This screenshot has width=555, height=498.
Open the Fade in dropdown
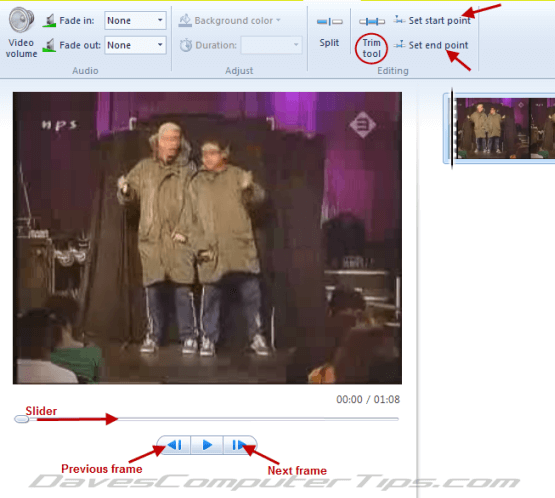tap(135, 21)
